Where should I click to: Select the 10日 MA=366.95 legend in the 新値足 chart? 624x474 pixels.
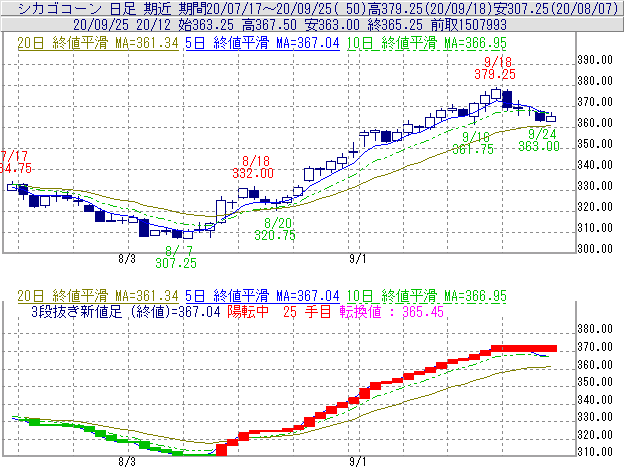(427, 296)
